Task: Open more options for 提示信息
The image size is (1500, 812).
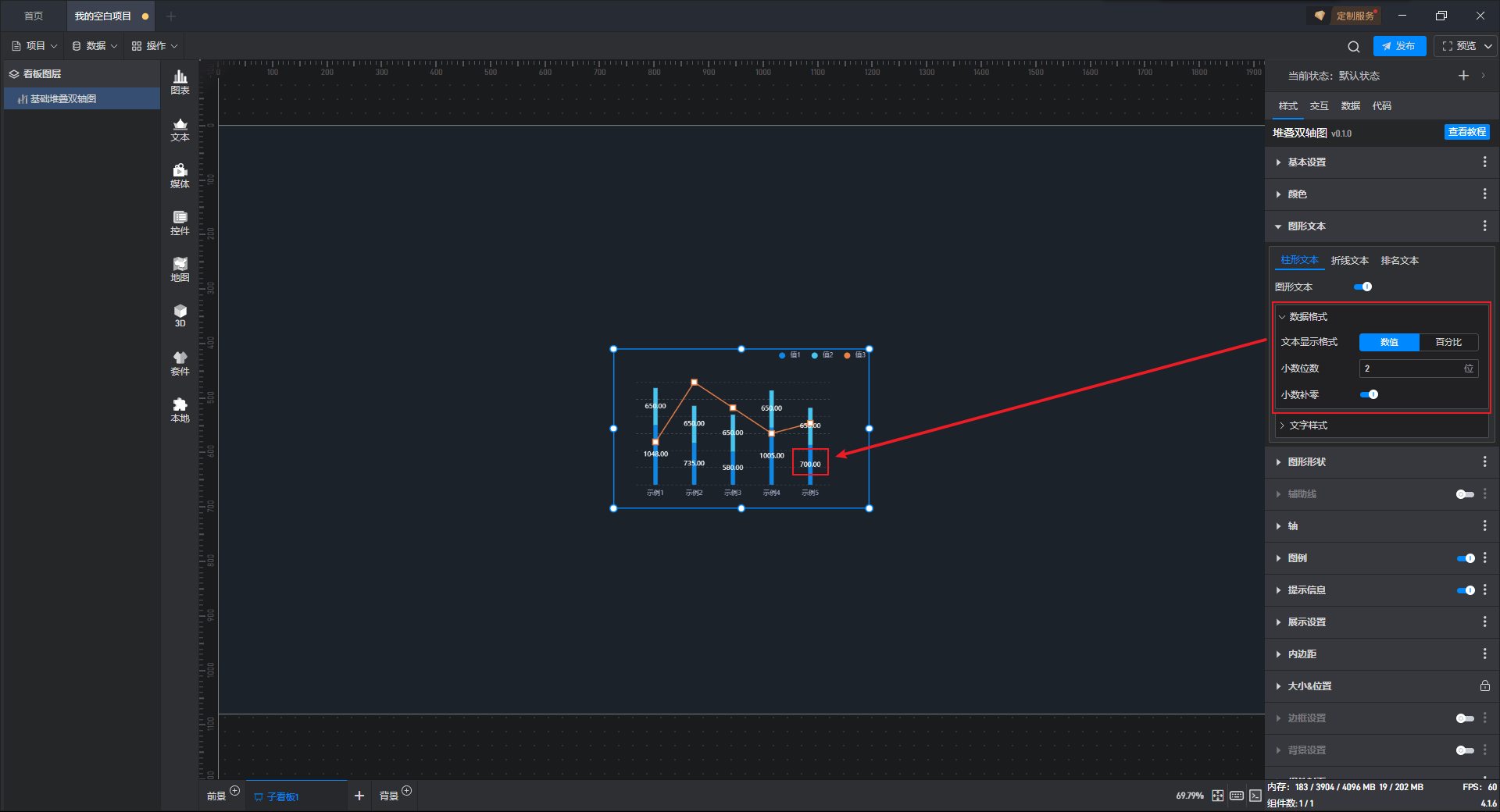Action: tap(1484, 590)
